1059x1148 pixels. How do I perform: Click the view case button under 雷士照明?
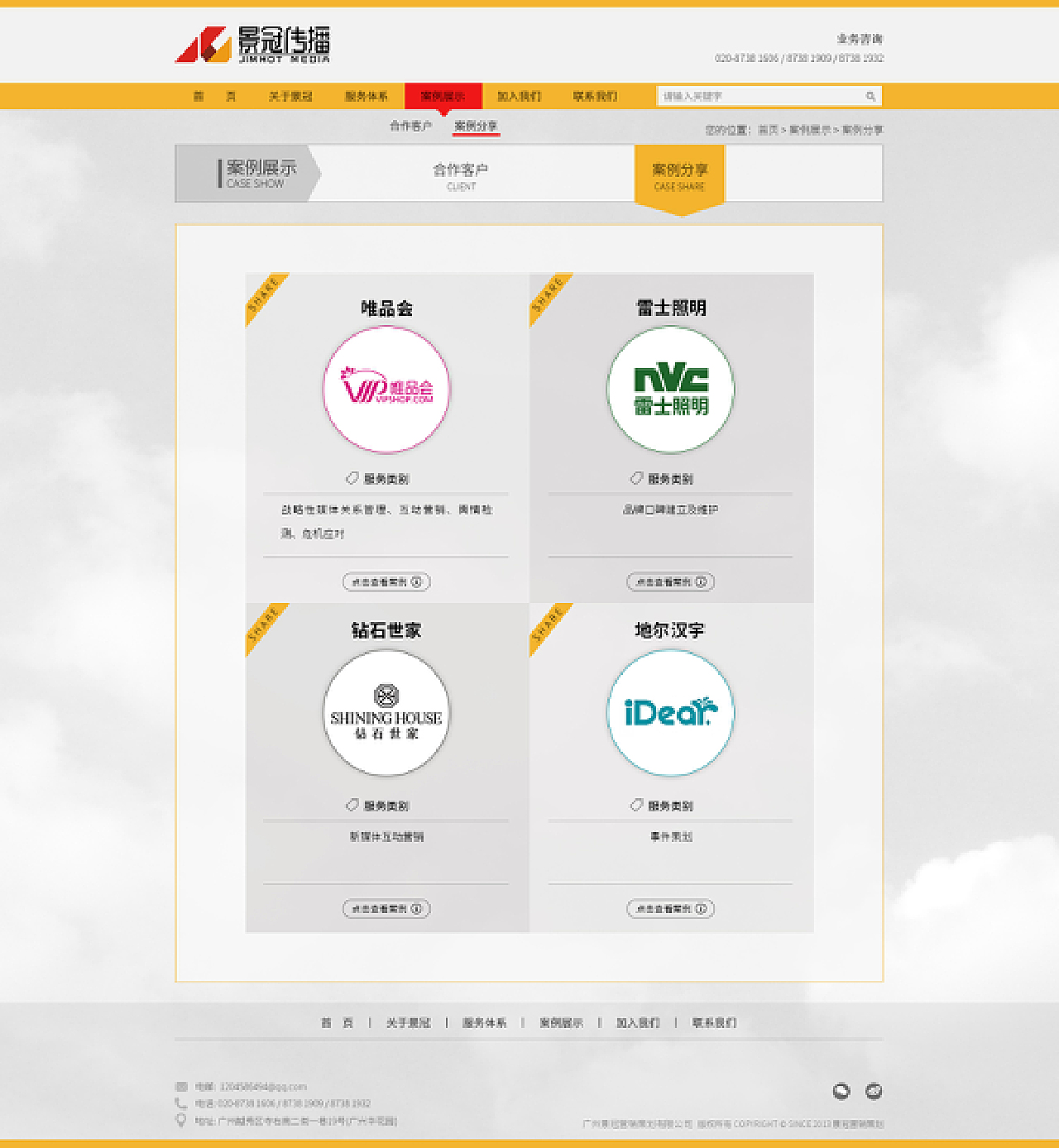[671, 581]
